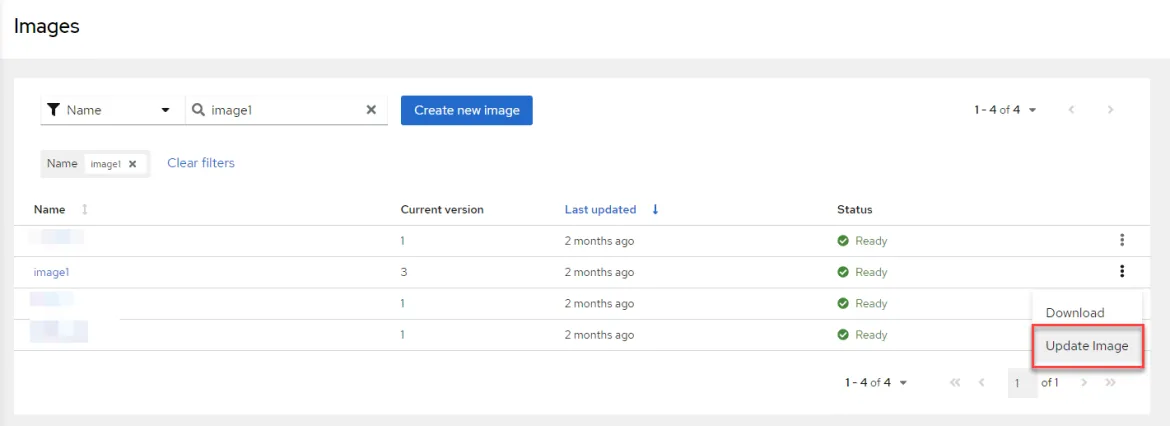Click the kebab menu for image1 row
The height and width of the screenshot is (426, 1170).
pyautogui.click(x=1122, y=271)
